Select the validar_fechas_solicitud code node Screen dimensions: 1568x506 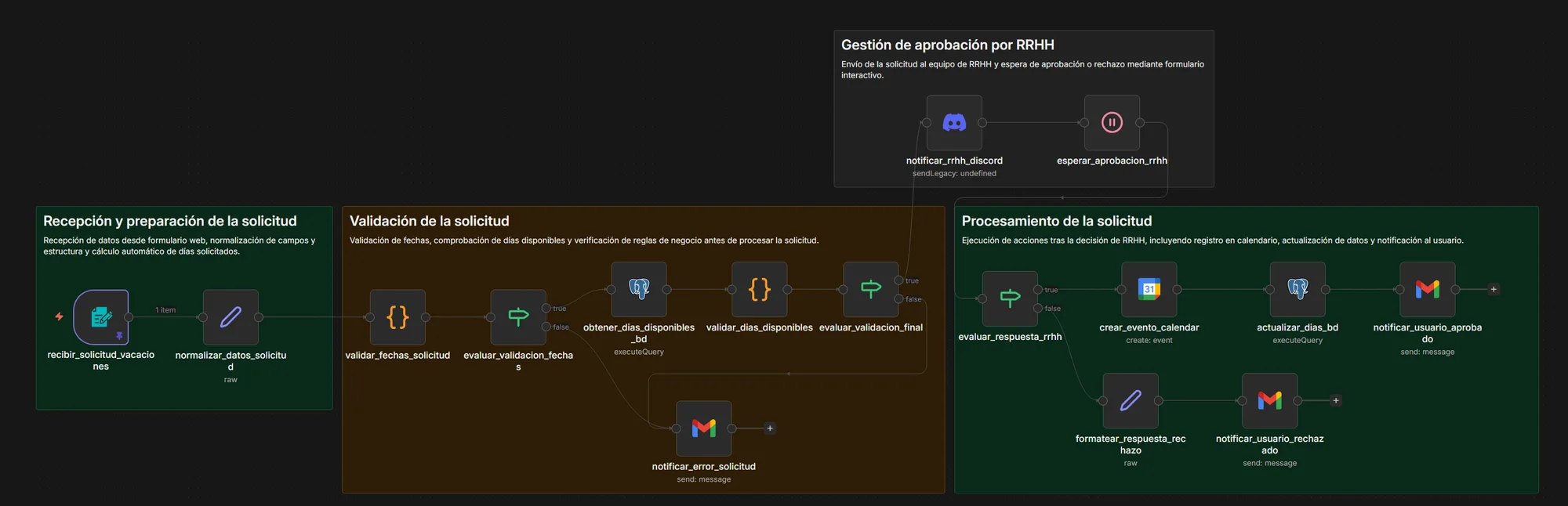click(397, 317)
